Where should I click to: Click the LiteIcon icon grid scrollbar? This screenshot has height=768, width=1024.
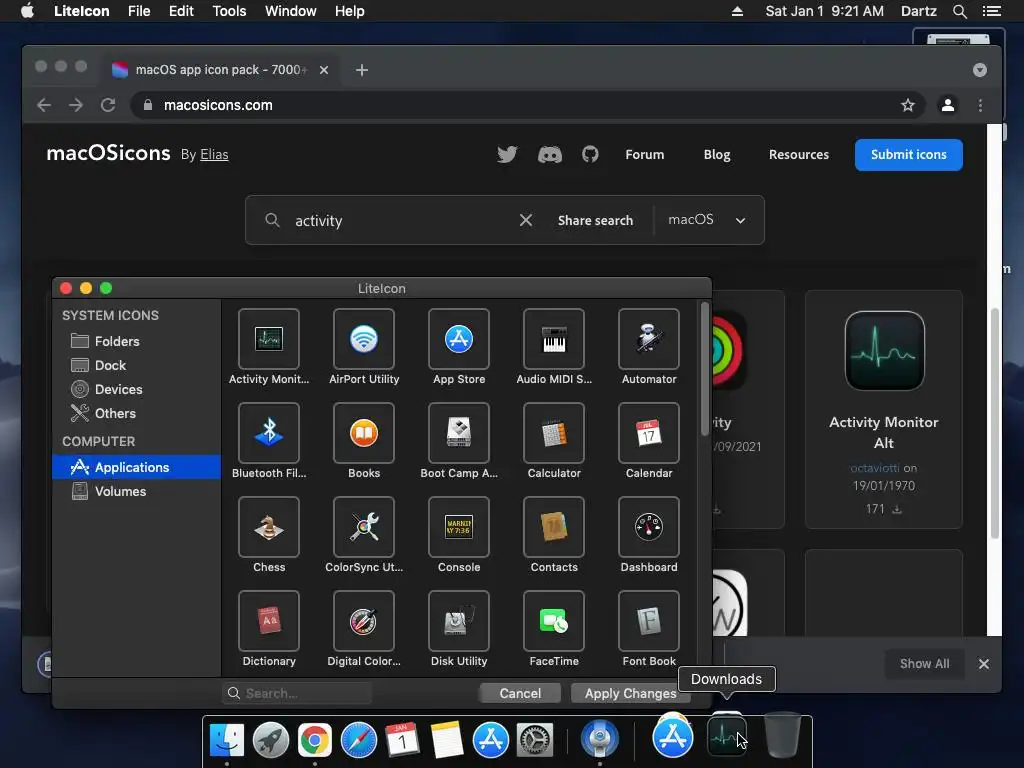tap(705, 369)
